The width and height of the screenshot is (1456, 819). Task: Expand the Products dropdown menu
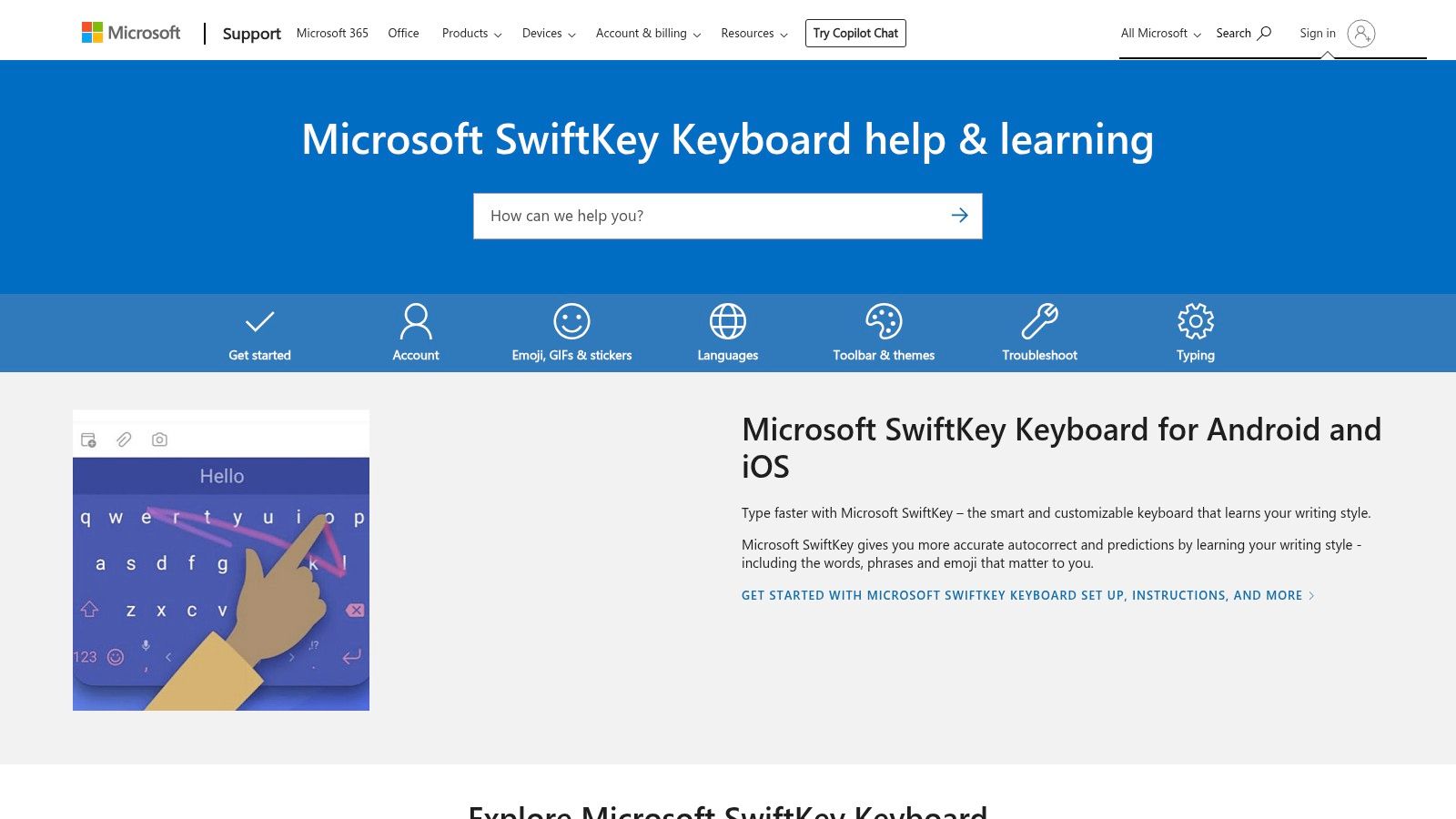tap(471, 34)
